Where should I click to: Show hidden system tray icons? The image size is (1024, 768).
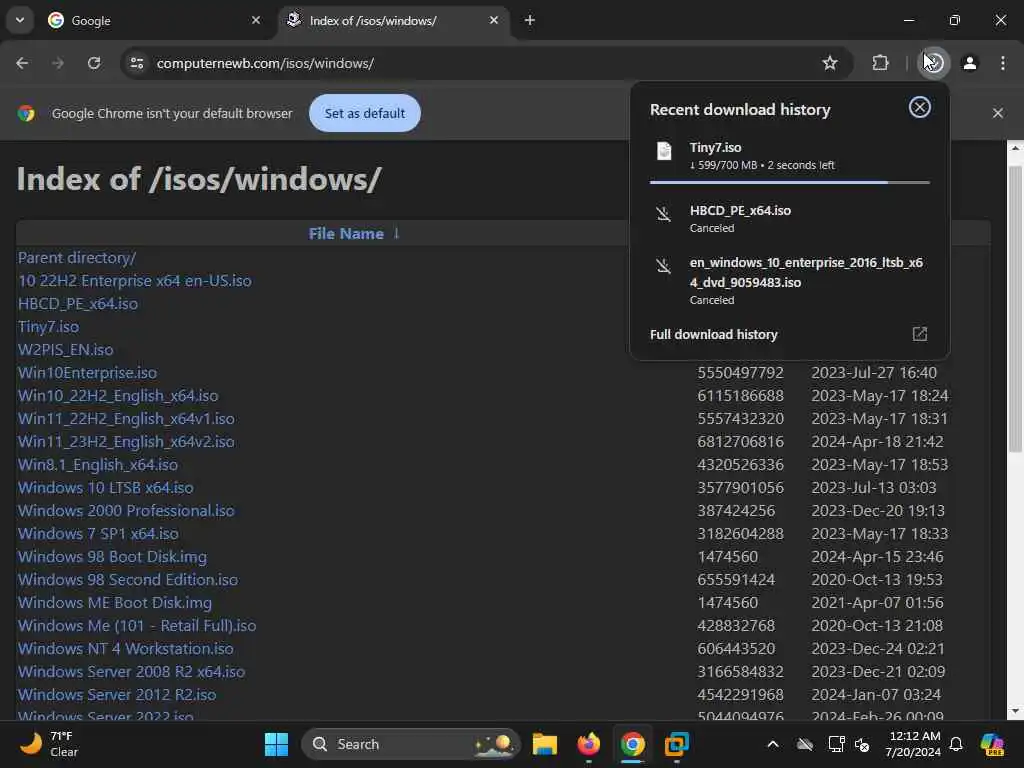pyautogui.click(x=773, y=744)
